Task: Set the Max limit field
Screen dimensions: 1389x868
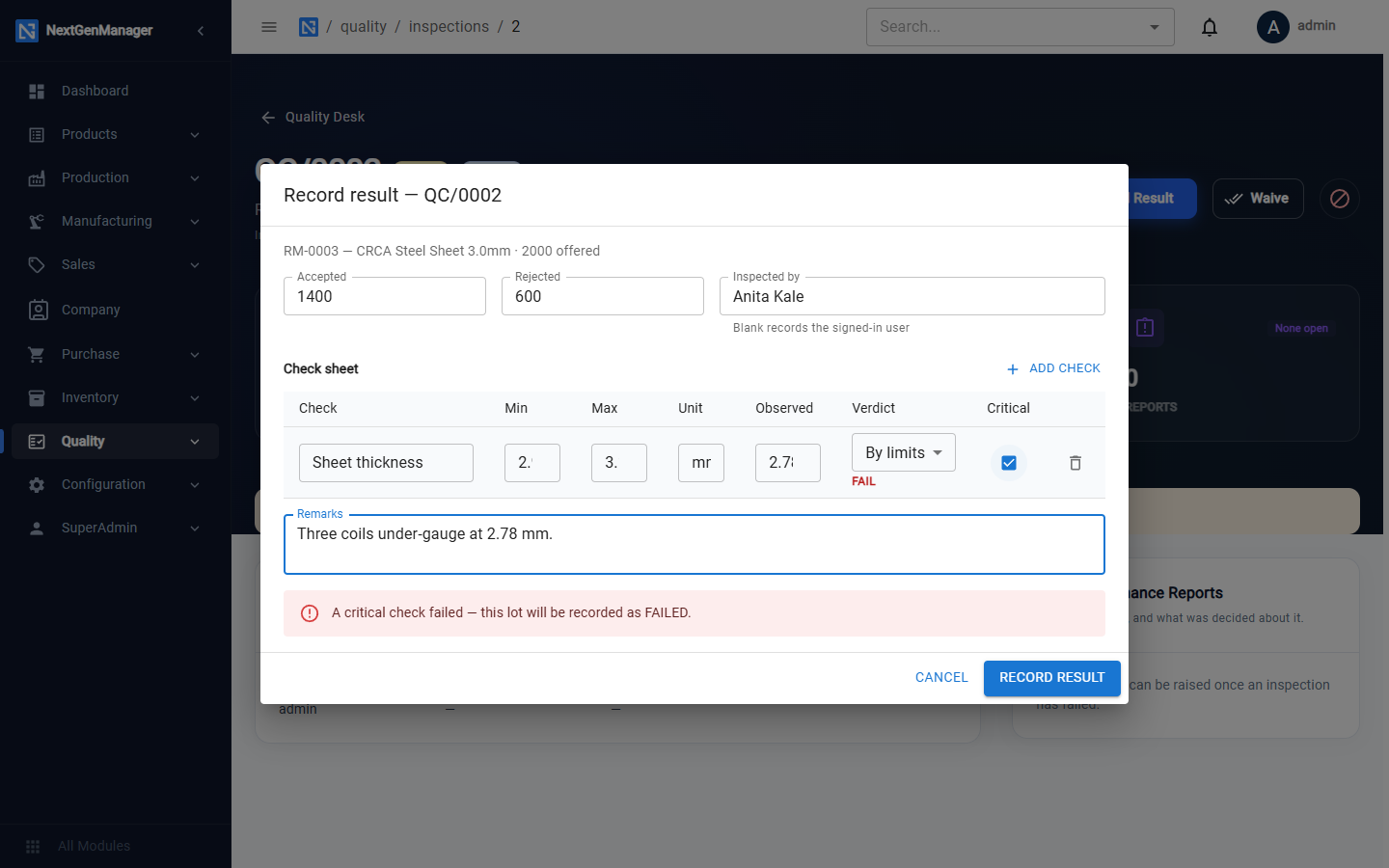Action: 619,463
